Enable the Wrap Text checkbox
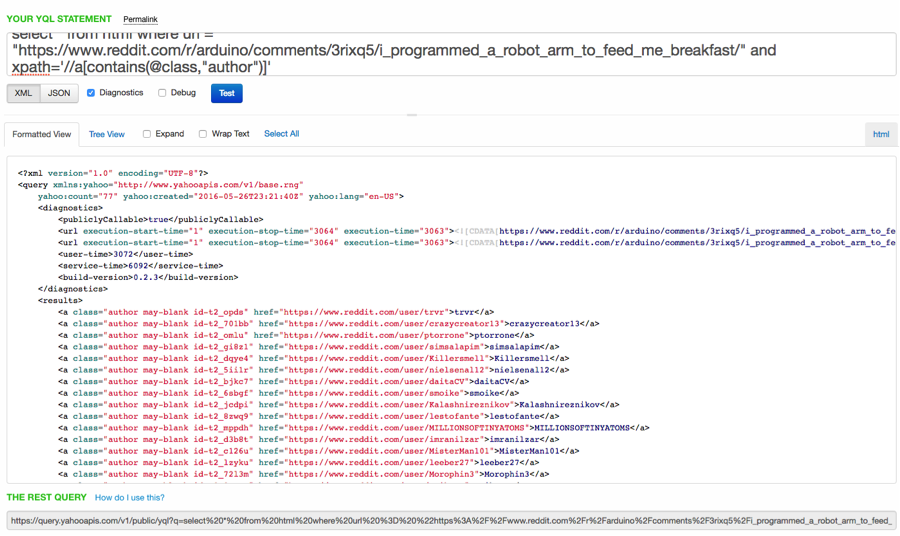Screen dimensions: 900x536 [203, 134]
